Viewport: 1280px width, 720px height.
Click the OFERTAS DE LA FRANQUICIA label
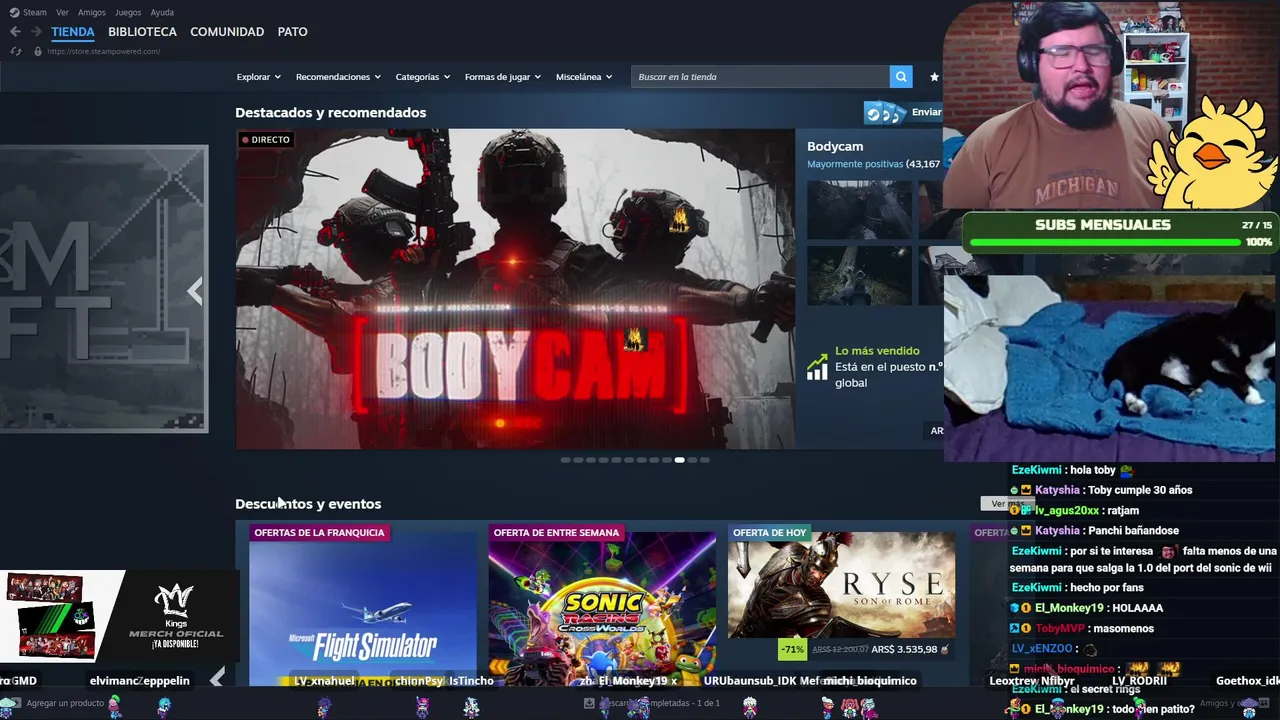coord(319,533)
